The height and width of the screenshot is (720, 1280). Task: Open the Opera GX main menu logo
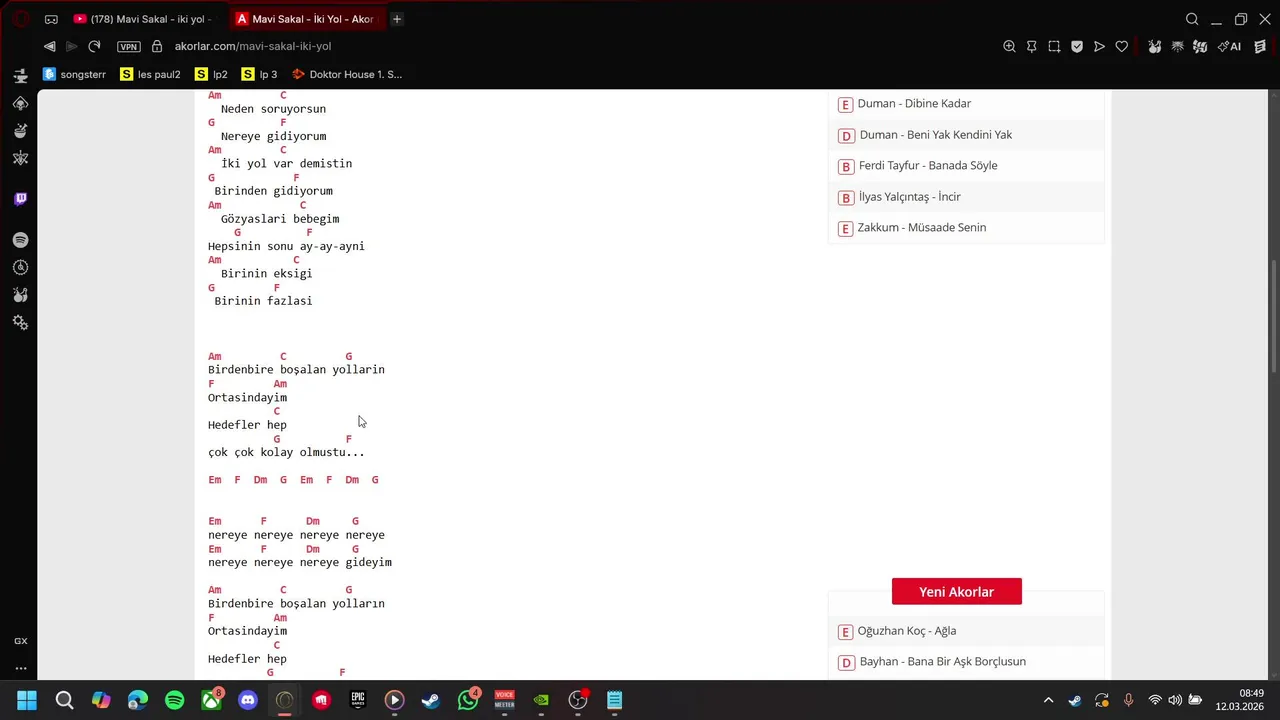[x=20, y=19]
